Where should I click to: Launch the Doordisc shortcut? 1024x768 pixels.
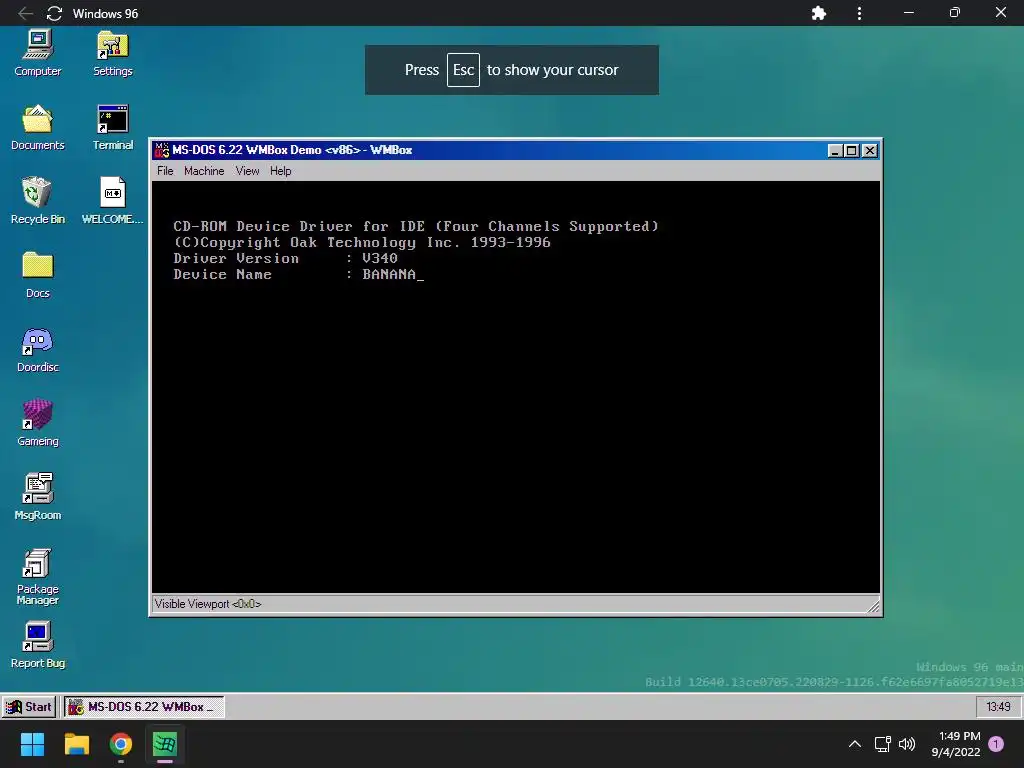pos(37,349)
